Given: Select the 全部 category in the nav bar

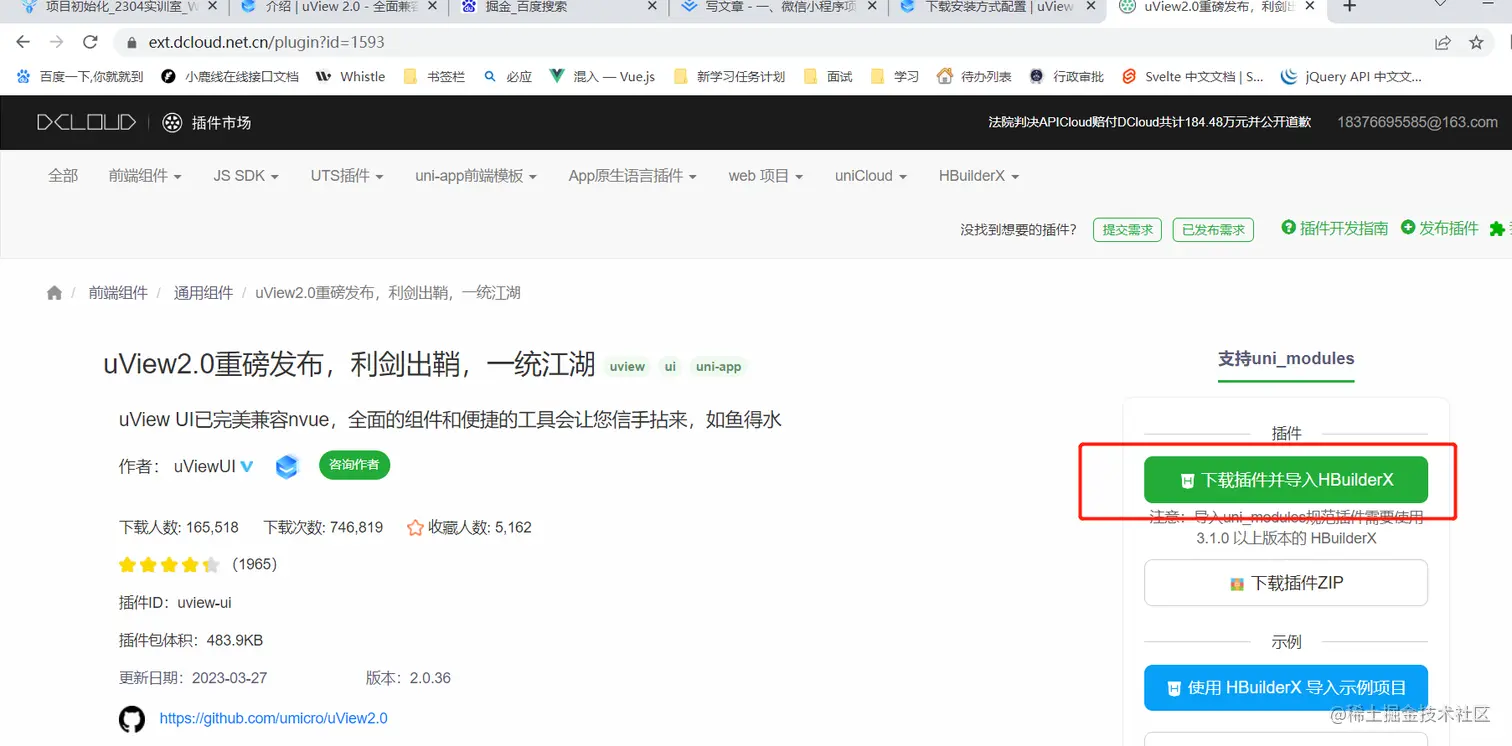Looking at the screenshot, I should click(x=63, y=175).
